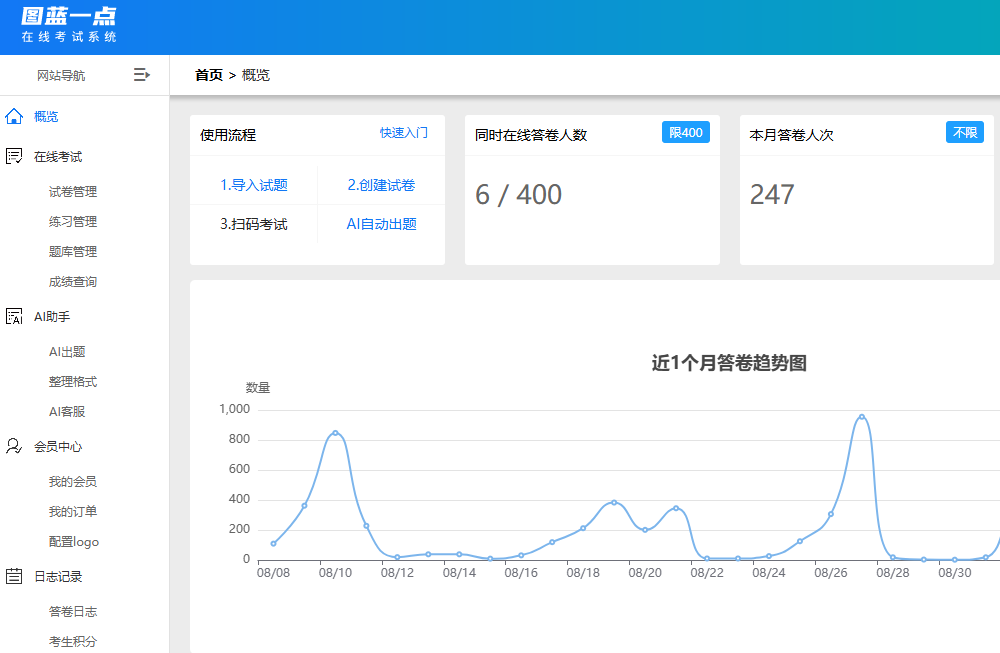Open 概览 in the sidebar

click(x=46, y=116)
